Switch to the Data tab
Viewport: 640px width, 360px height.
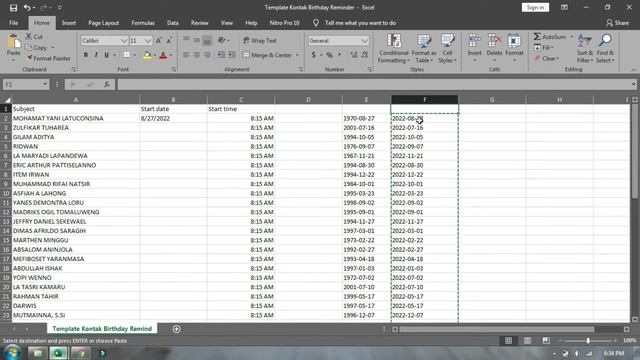pos(173,23)
